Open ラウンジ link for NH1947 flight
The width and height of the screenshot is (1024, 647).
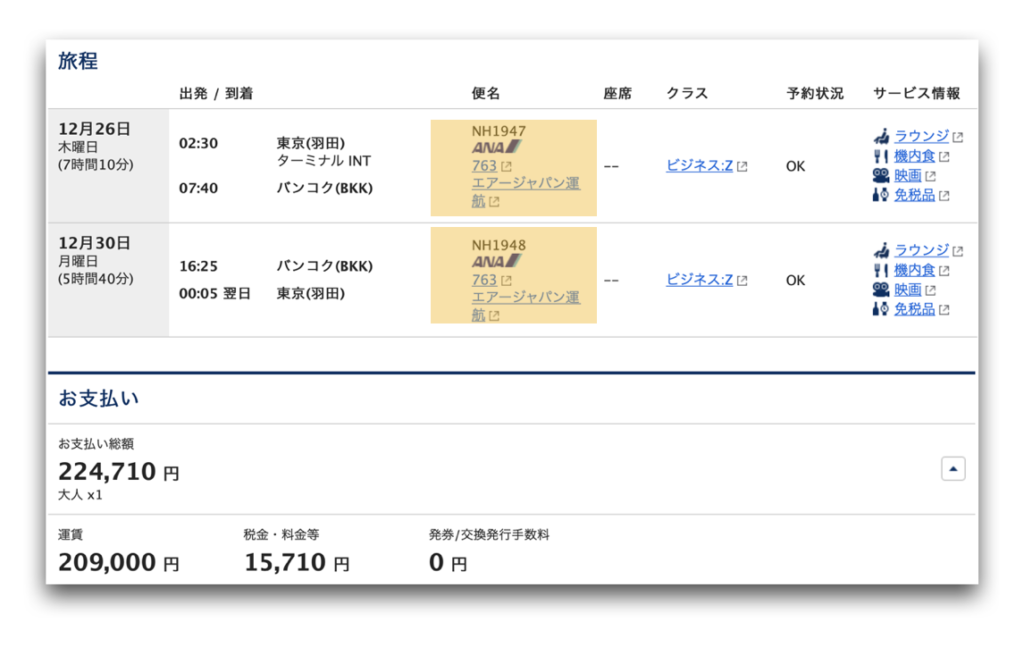(x=921, y=136)
